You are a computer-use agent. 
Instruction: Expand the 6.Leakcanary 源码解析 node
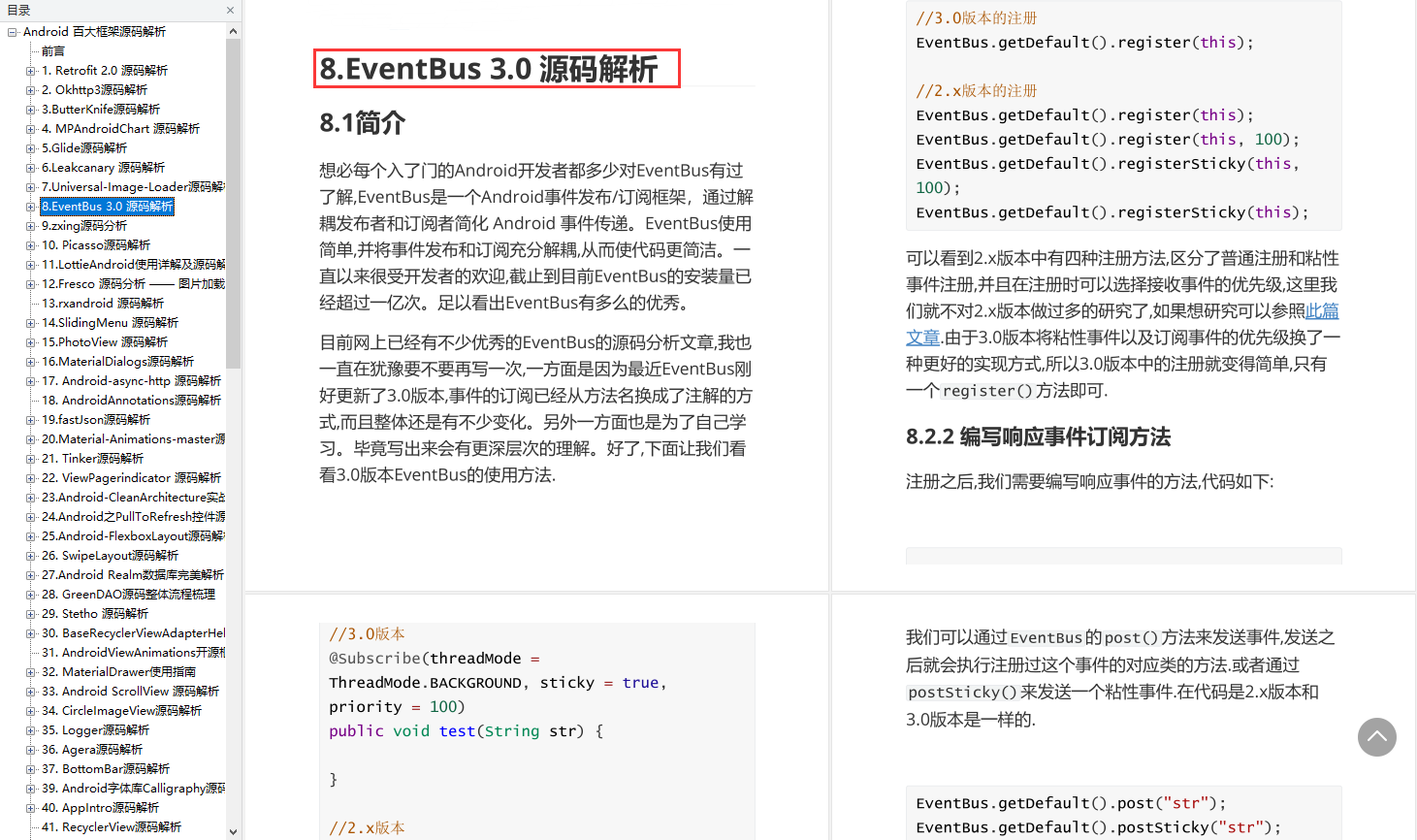coord(31,168)
